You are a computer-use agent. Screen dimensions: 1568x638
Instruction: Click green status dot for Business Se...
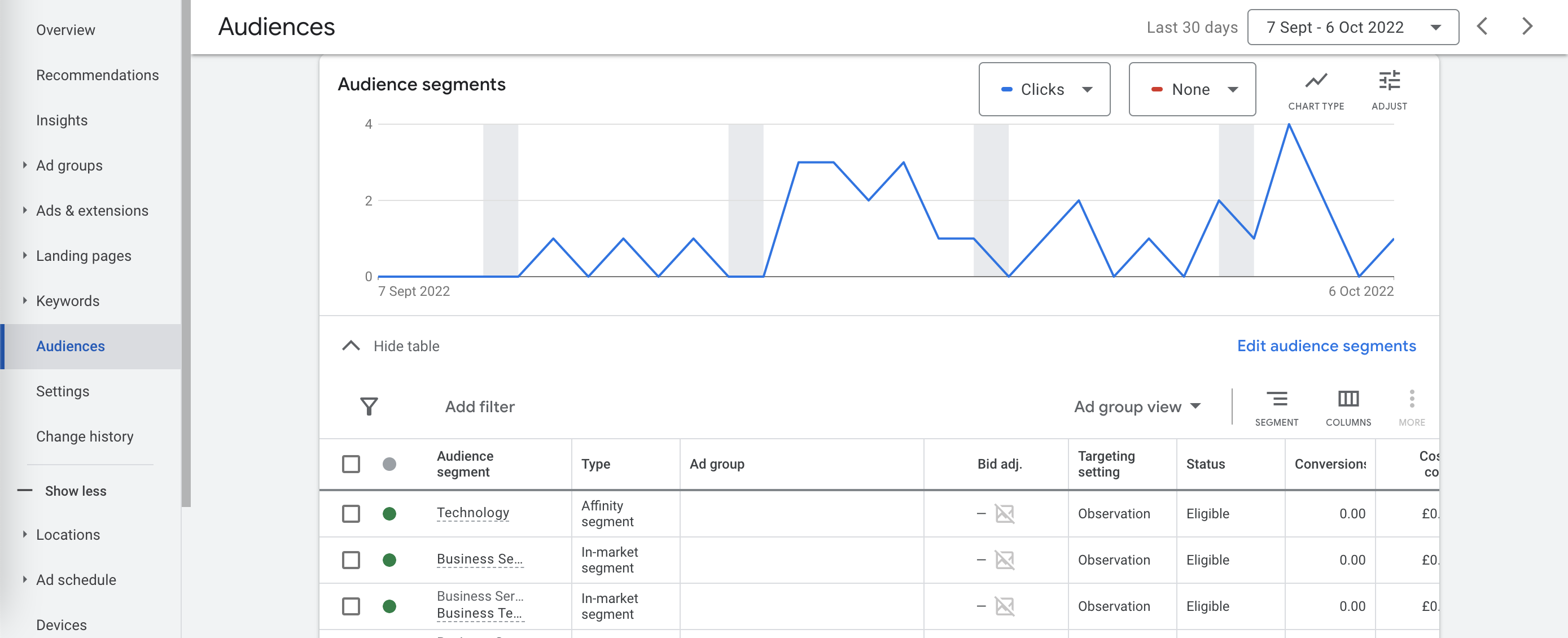point(389,560)
